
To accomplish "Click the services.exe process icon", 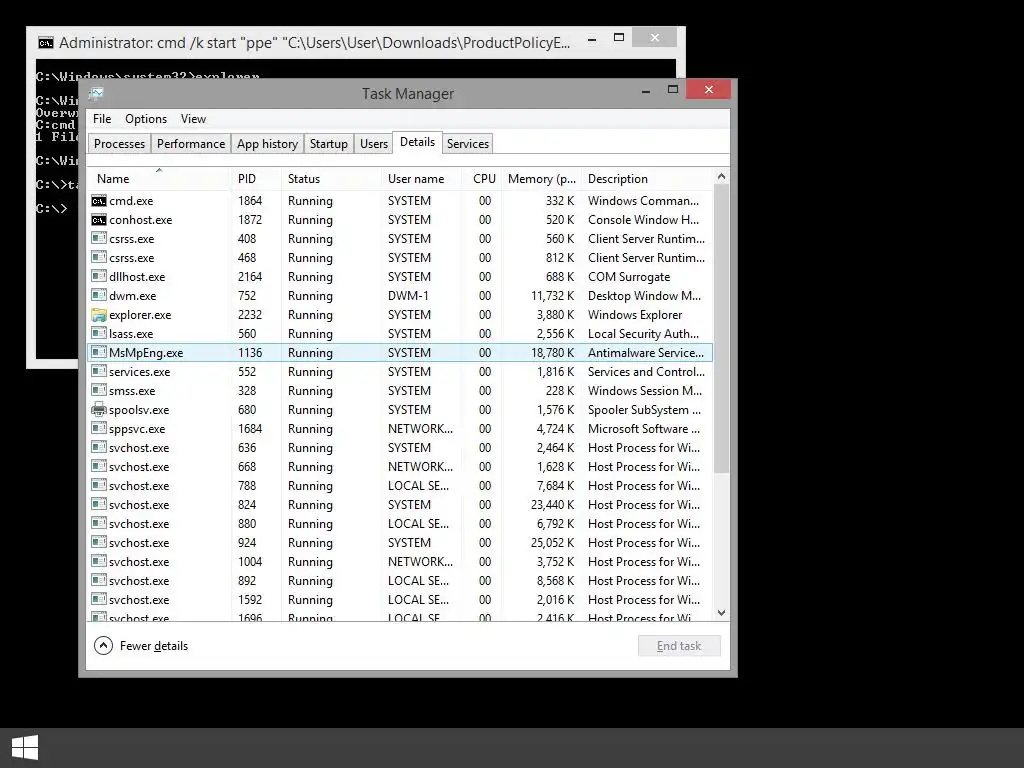I will pos(99,372).
